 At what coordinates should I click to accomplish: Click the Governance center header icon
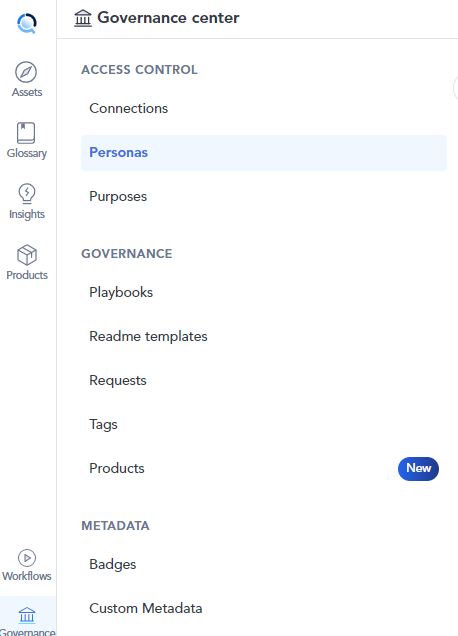click(x=83, y=18)
